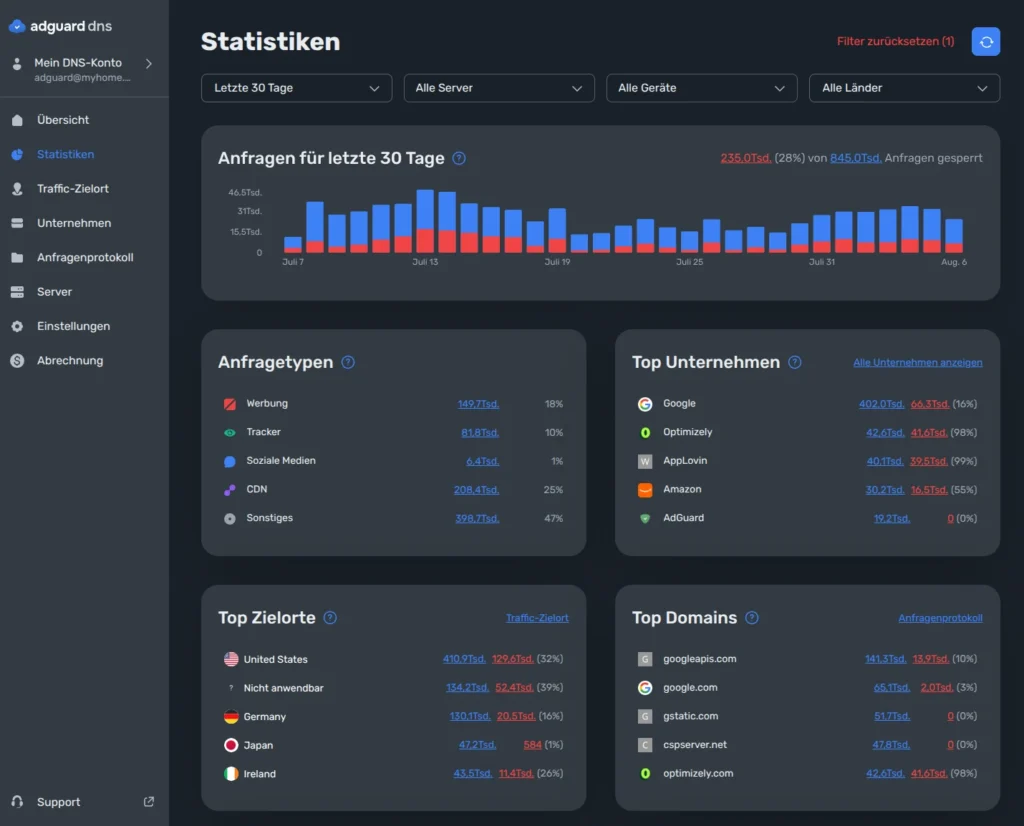Click the google.com domain favicon

coord(645,688)
